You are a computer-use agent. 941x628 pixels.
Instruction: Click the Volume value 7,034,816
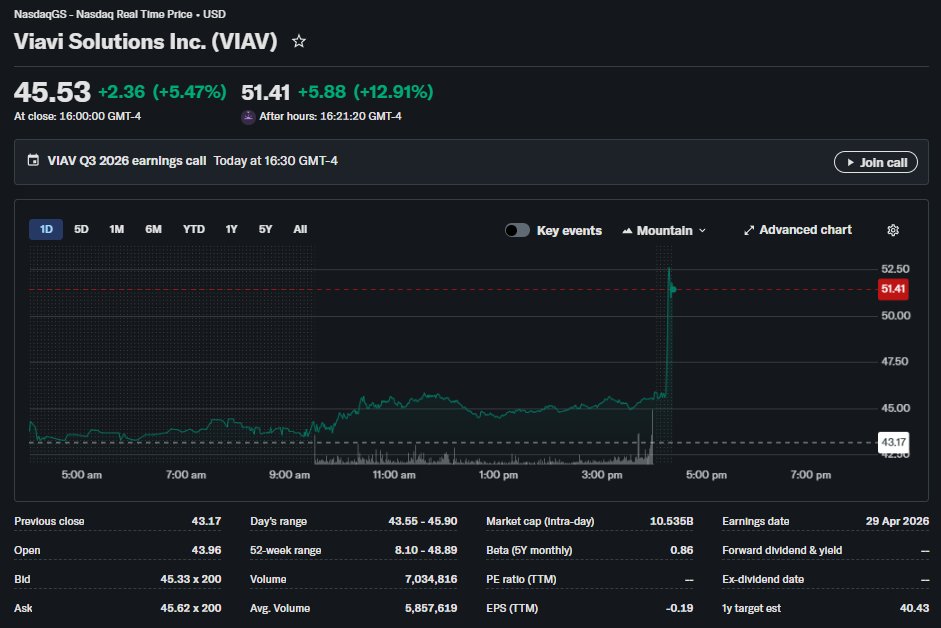point(431,579)
